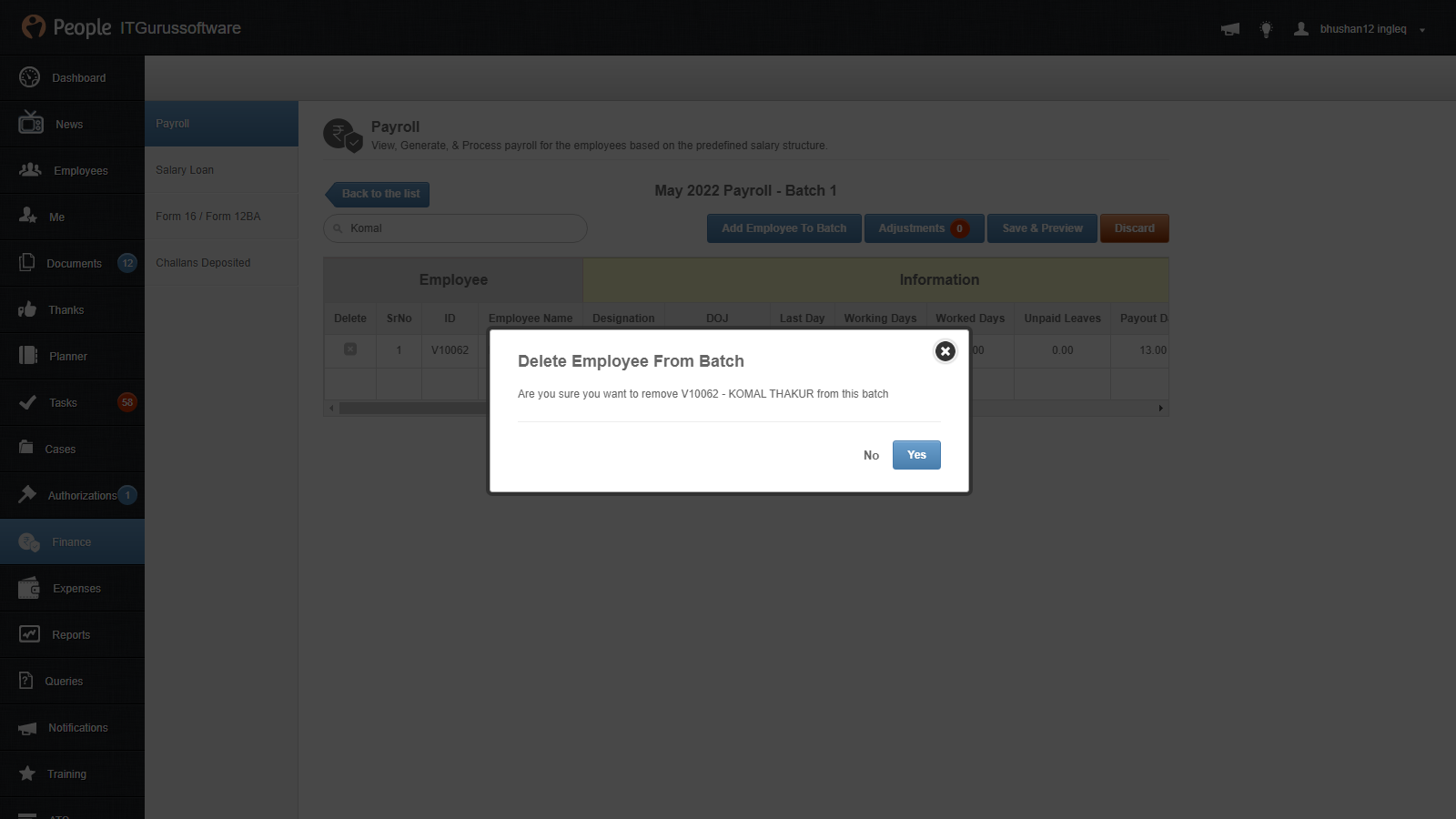Click the SrNo column header

399,318
